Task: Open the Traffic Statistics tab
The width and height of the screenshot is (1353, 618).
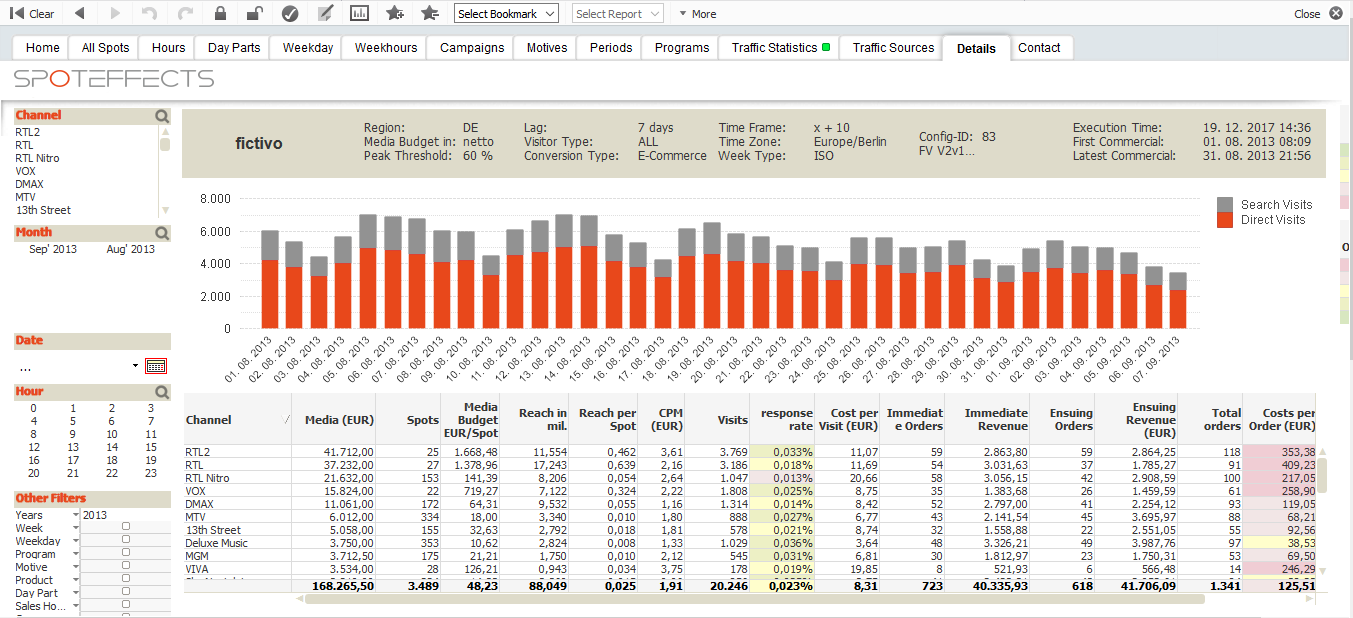Action: point(781,48)
